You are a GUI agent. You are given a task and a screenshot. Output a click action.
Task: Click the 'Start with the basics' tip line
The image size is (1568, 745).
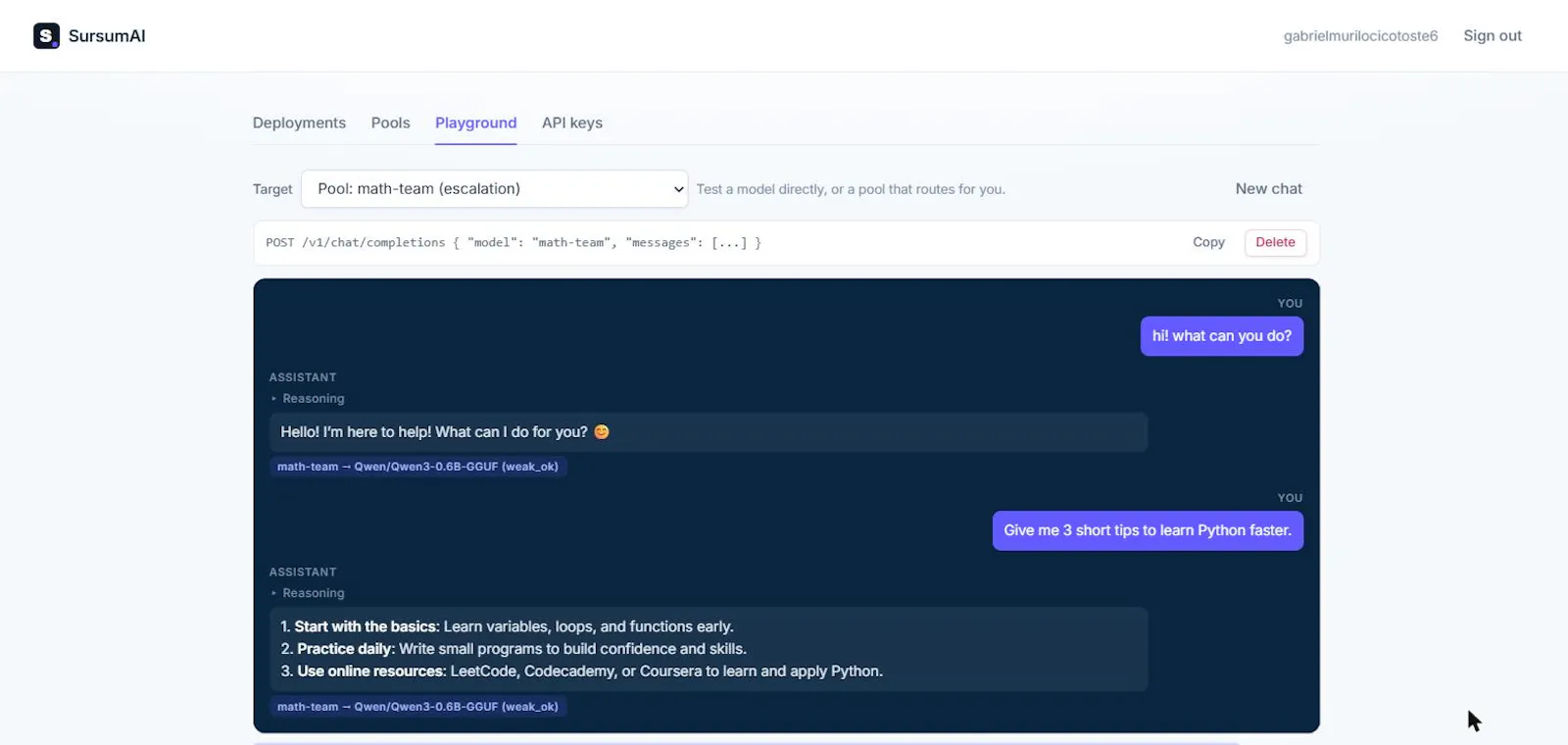click(507, 626)
